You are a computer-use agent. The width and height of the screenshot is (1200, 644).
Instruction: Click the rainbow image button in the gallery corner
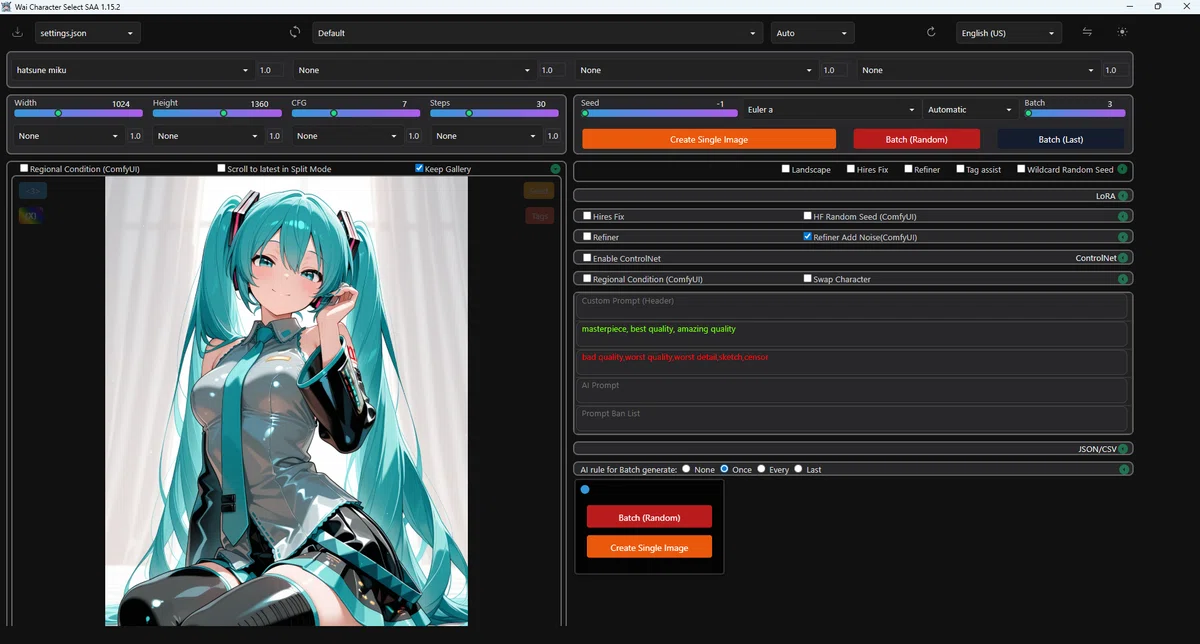(32, 214)
